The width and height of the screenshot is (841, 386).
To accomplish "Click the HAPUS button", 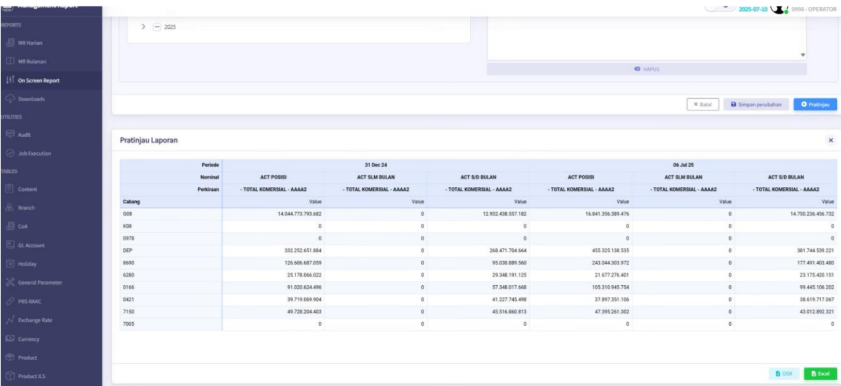I will 646,69.
